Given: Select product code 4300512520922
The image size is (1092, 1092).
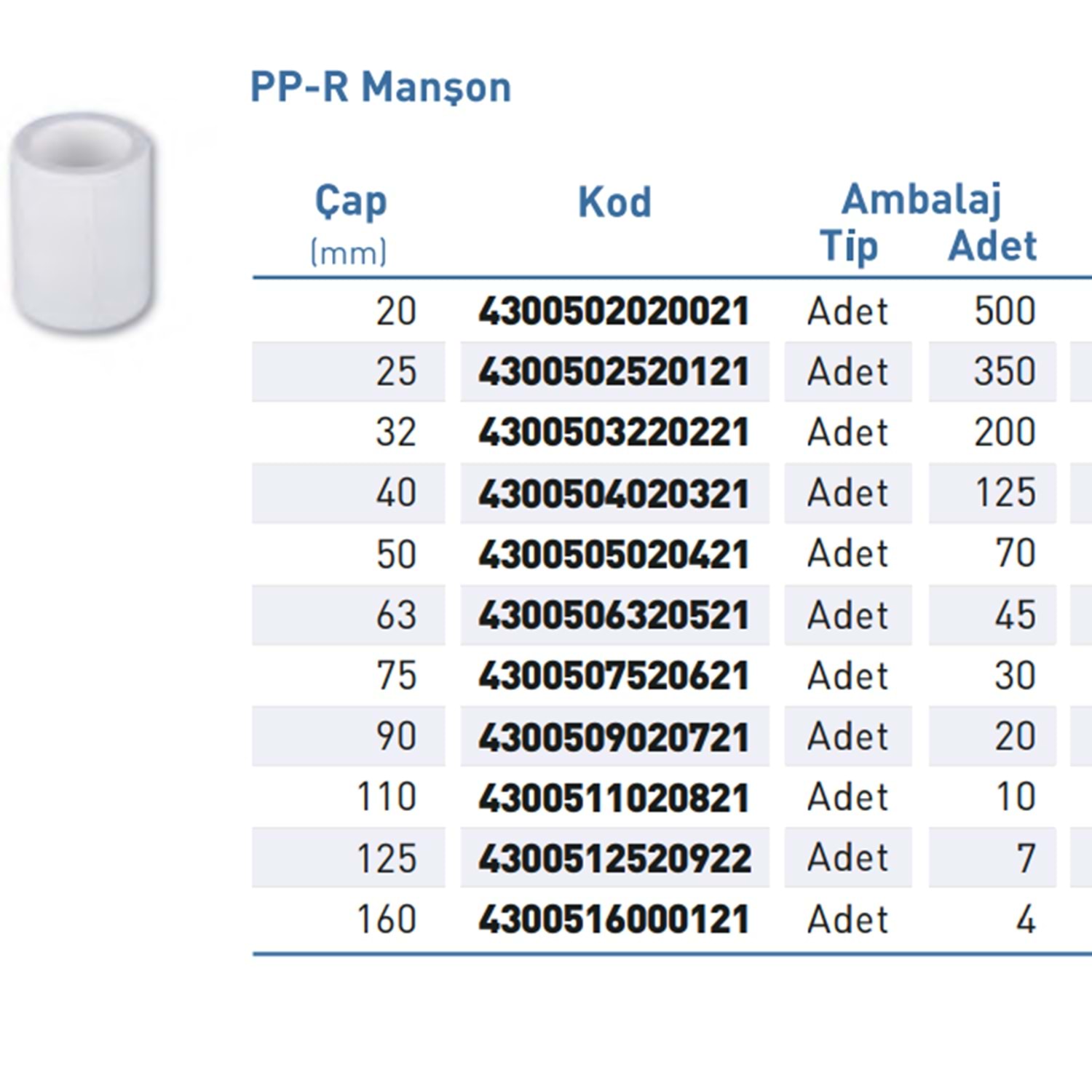Looking at the screenshot, I should pos(614,858).
